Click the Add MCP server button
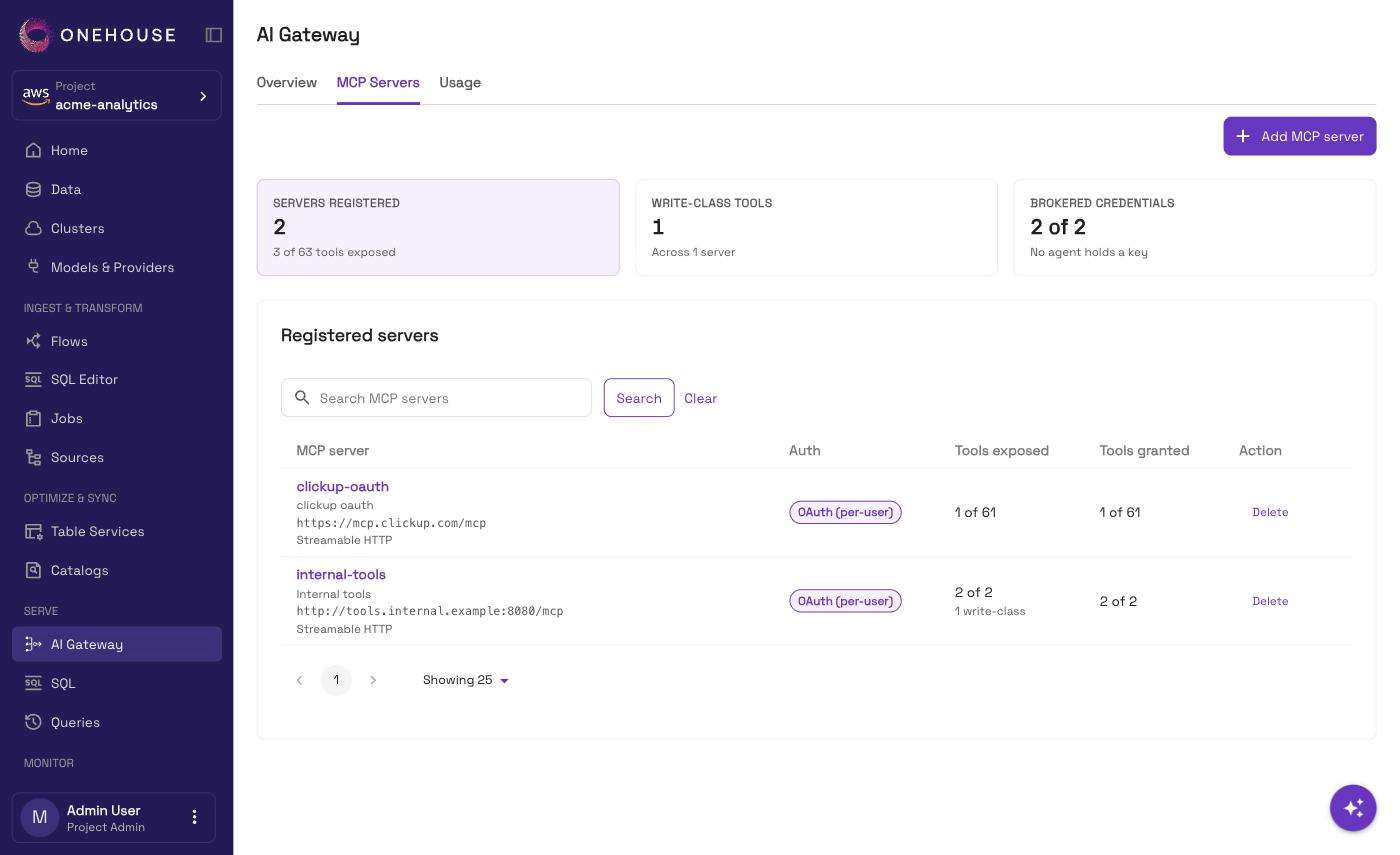Image resolution: width=1400 pixels, height=855 pixels. (1300, 136)
